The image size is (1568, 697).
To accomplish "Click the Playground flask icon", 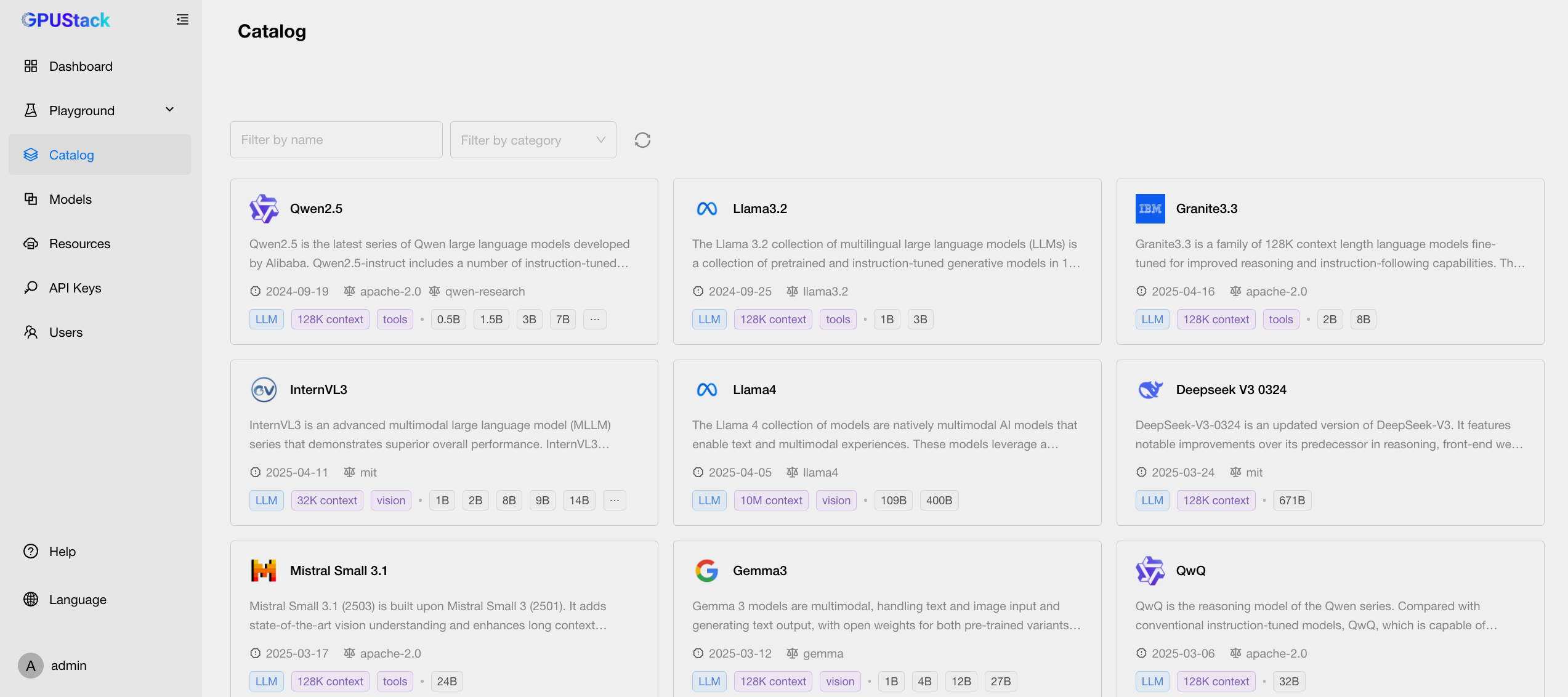I will click(x=31, y=110).
